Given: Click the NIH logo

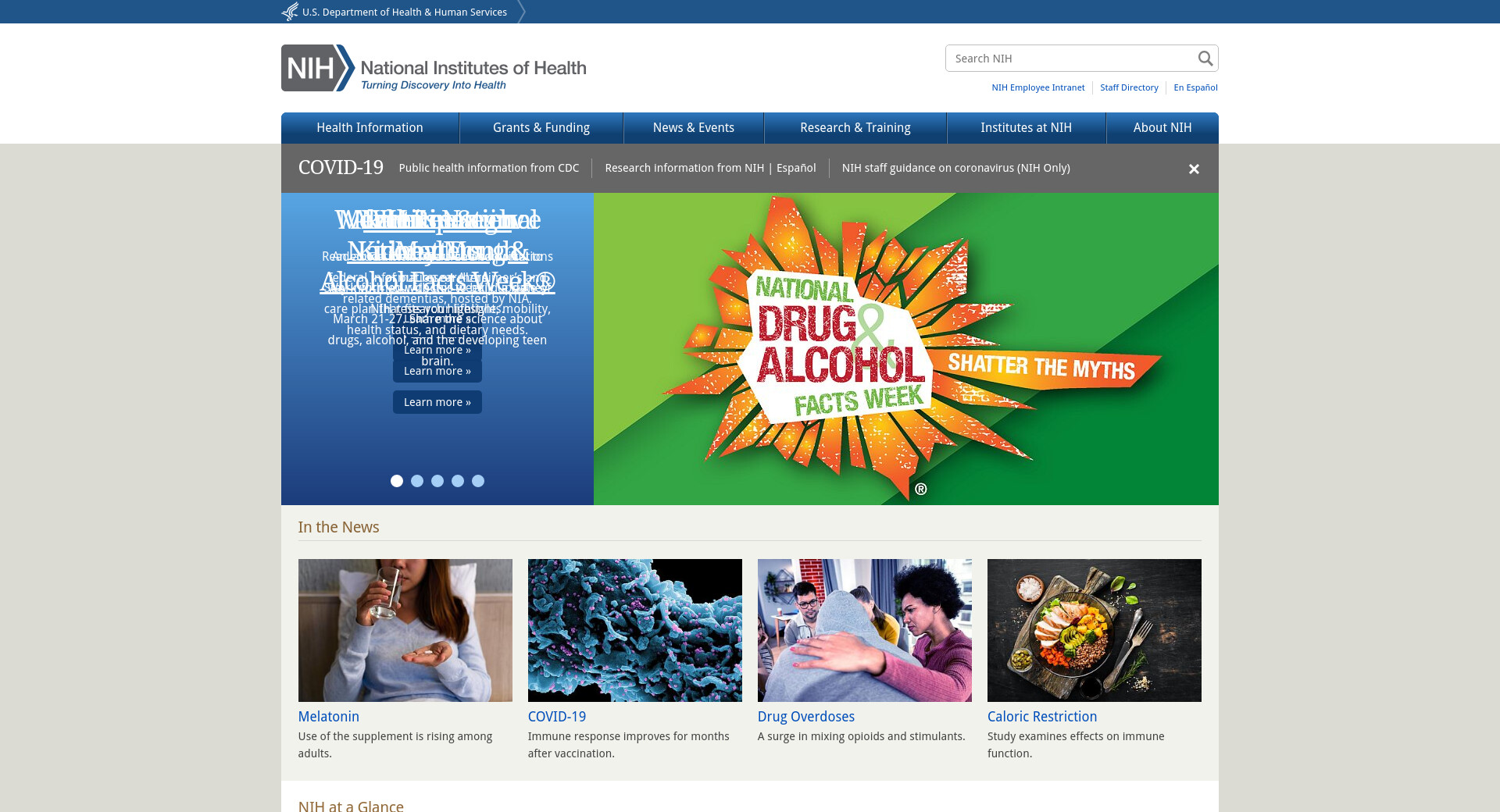Looking at the screenshot, I should pyautogui.click(x=434, y=68).
